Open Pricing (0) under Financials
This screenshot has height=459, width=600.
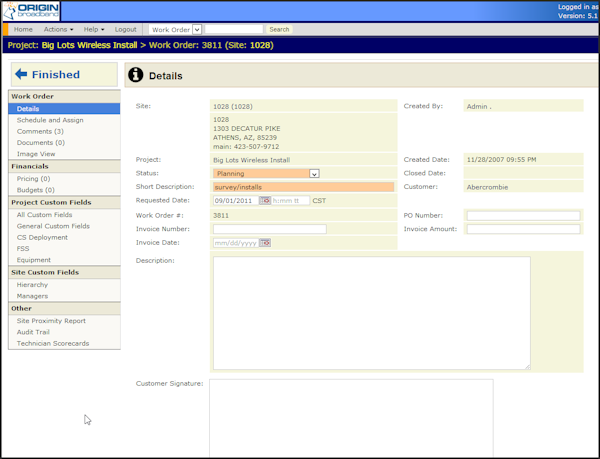coord(33,179)
